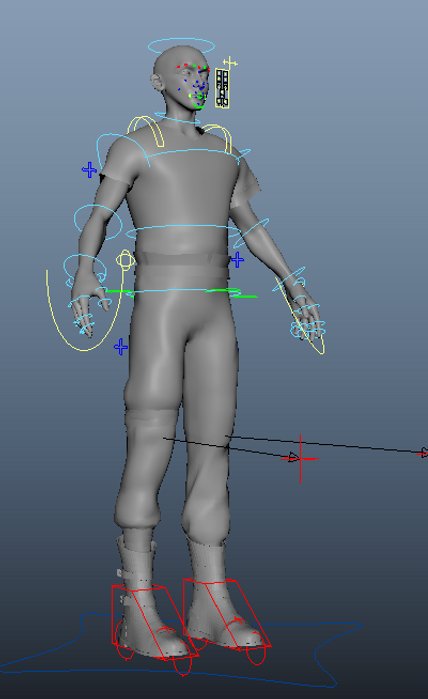
Task: Click the blue plus locator beside shoulder
Action: click(x=90, y=170)
